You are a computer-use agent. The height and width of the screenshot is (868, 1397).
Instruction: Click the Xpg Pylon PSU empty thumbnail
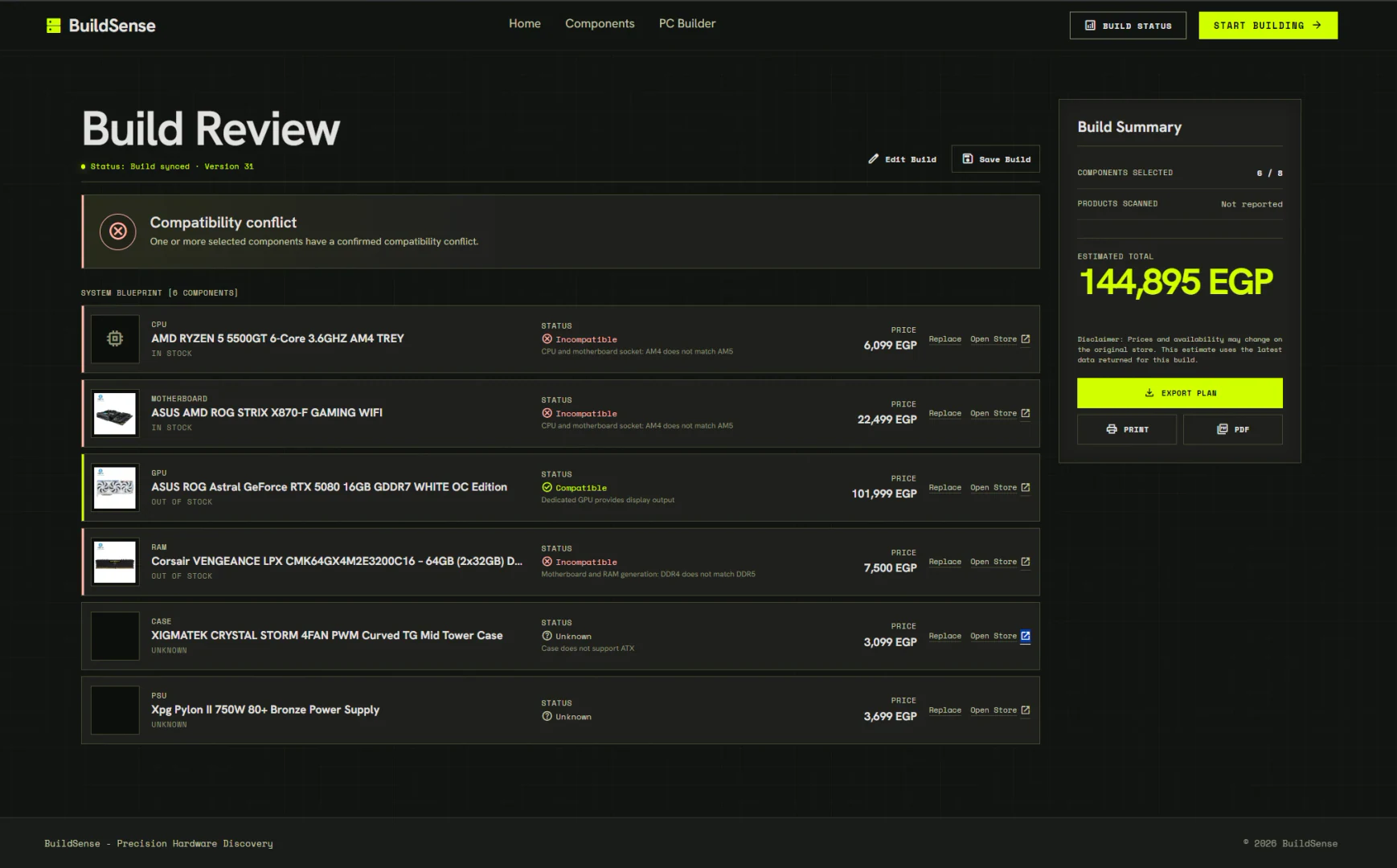[115, 710]
